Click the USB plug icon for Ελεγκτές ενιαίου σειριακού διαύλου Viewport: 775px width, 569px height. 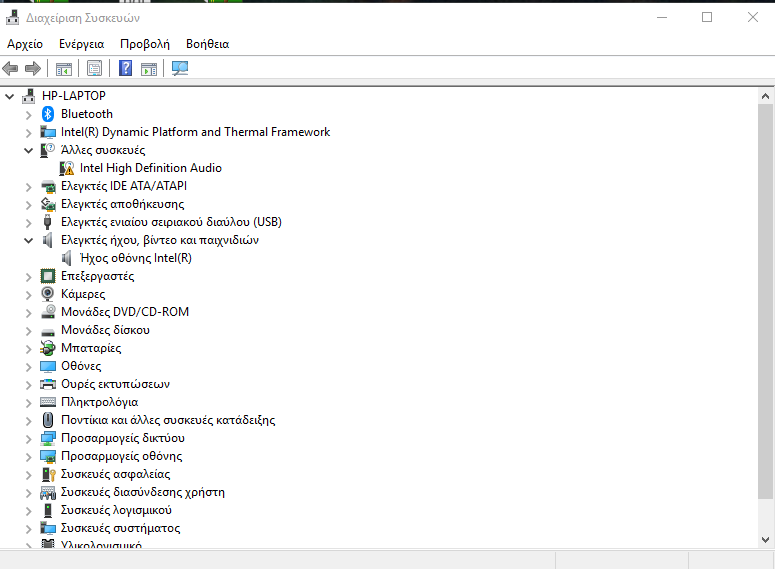click(x=47, y=222)
